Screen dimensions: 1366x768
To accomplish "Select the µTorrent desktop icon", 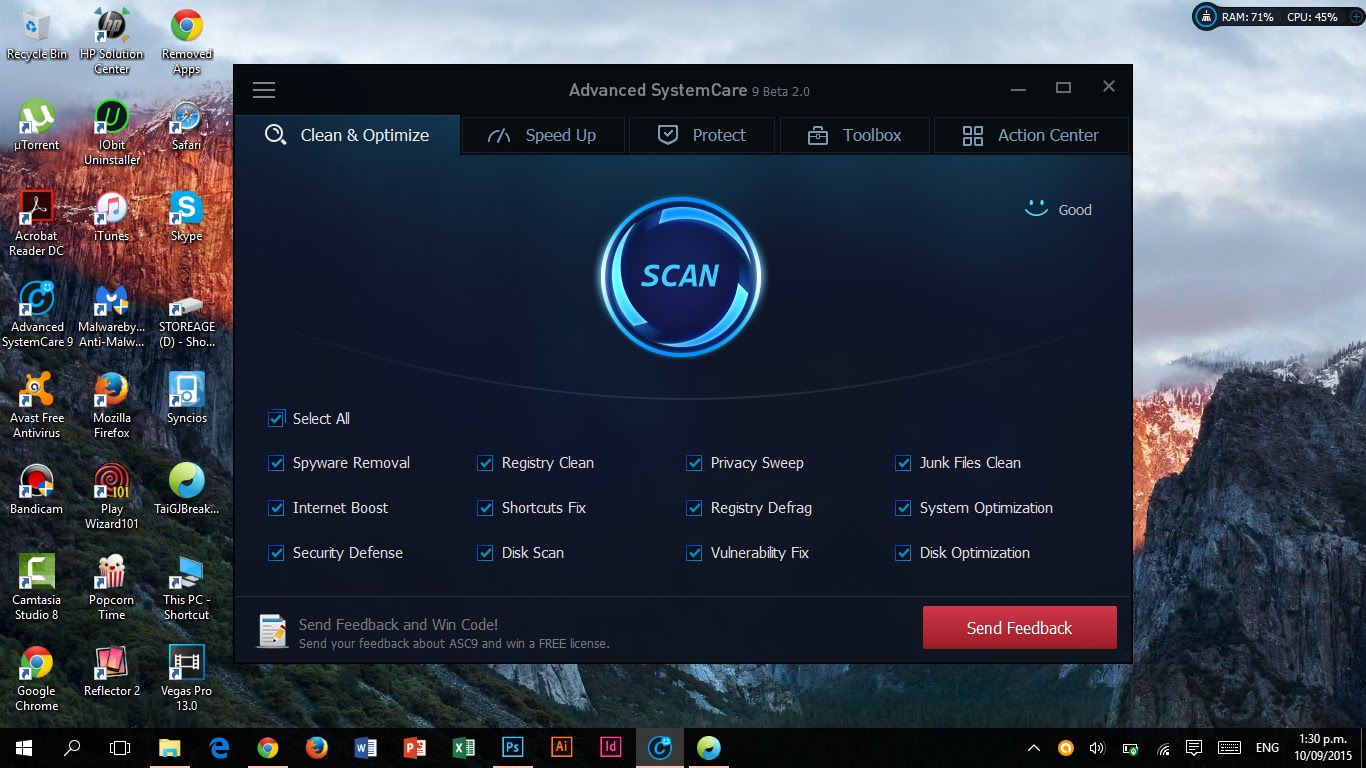I will click(37, 125).
